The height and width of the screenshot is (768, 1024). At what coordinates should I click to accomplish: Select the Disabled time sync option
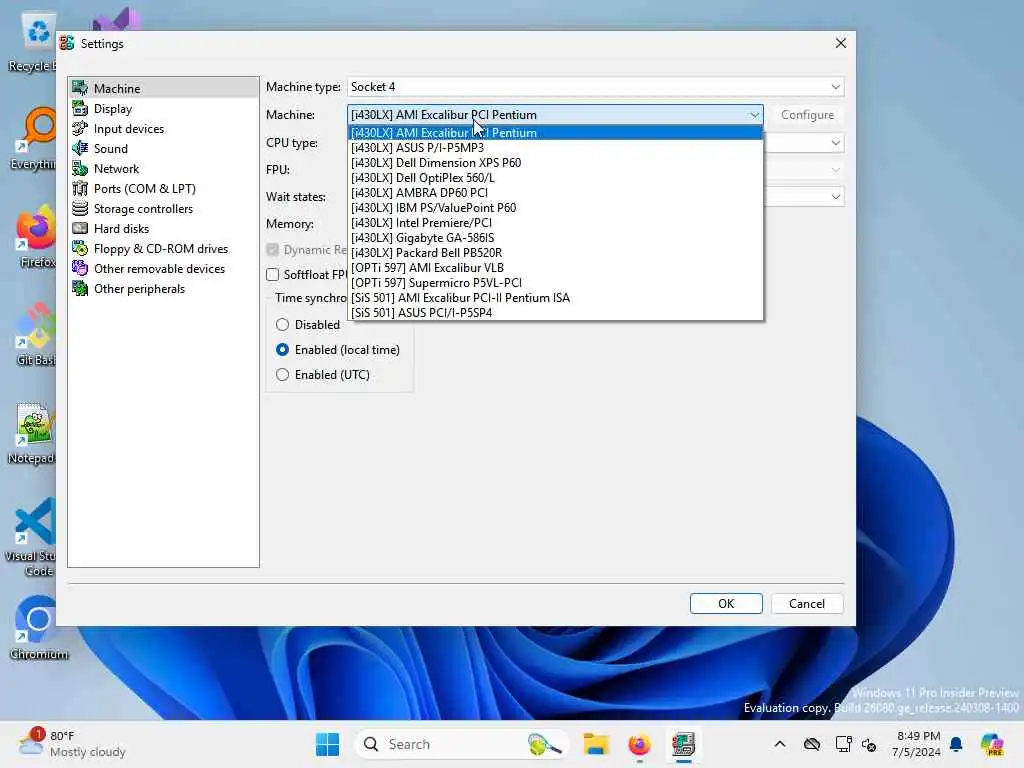pos(282,325)
